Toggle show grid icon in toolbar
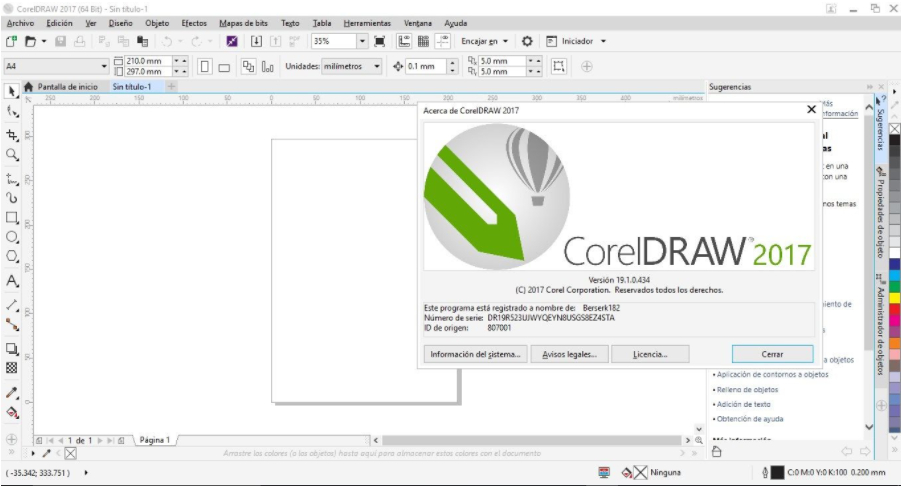This screenshot has width=901, height=486. click(x=423, y=41)
